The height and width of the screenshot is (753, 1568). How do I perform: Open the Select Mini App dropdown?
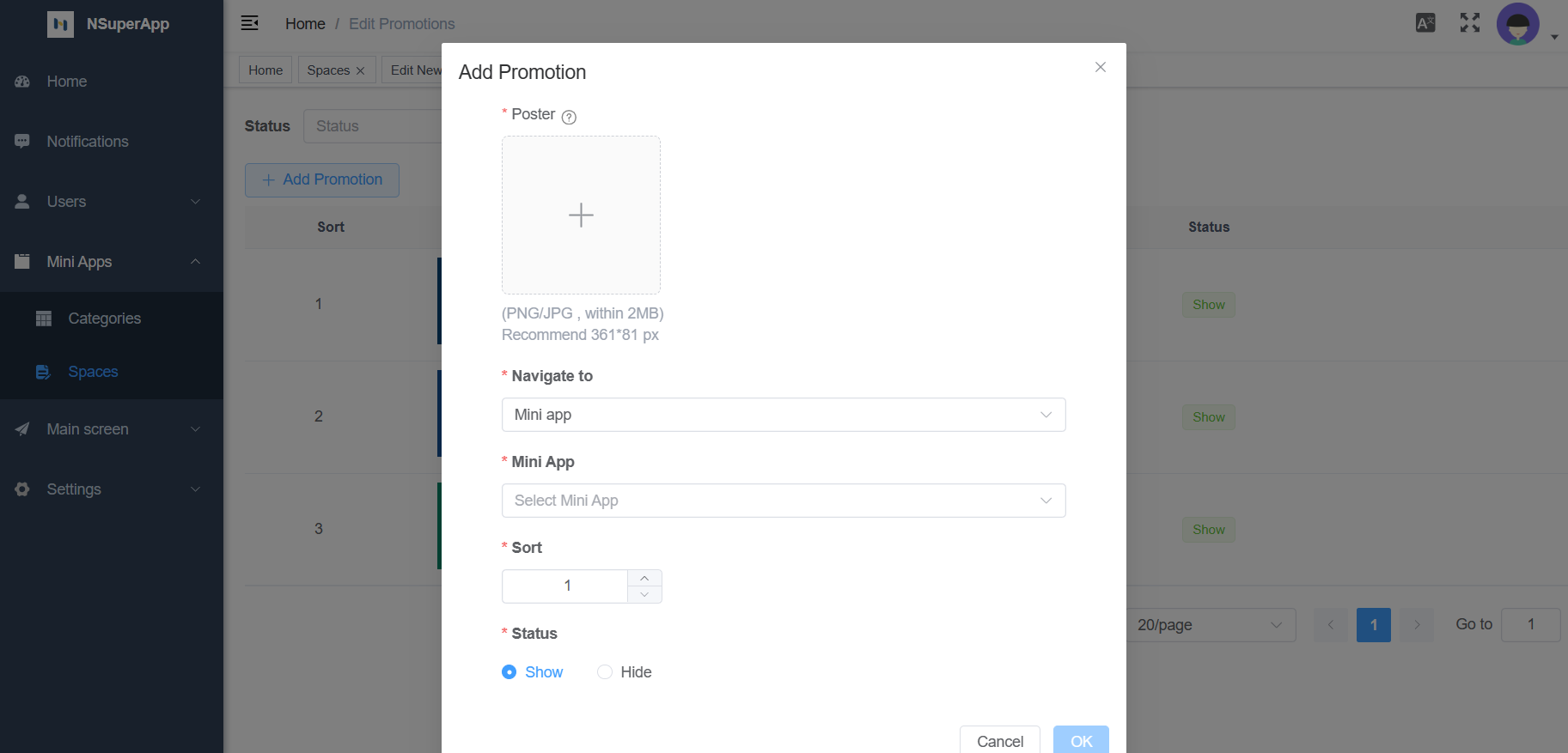coord(783,501)
